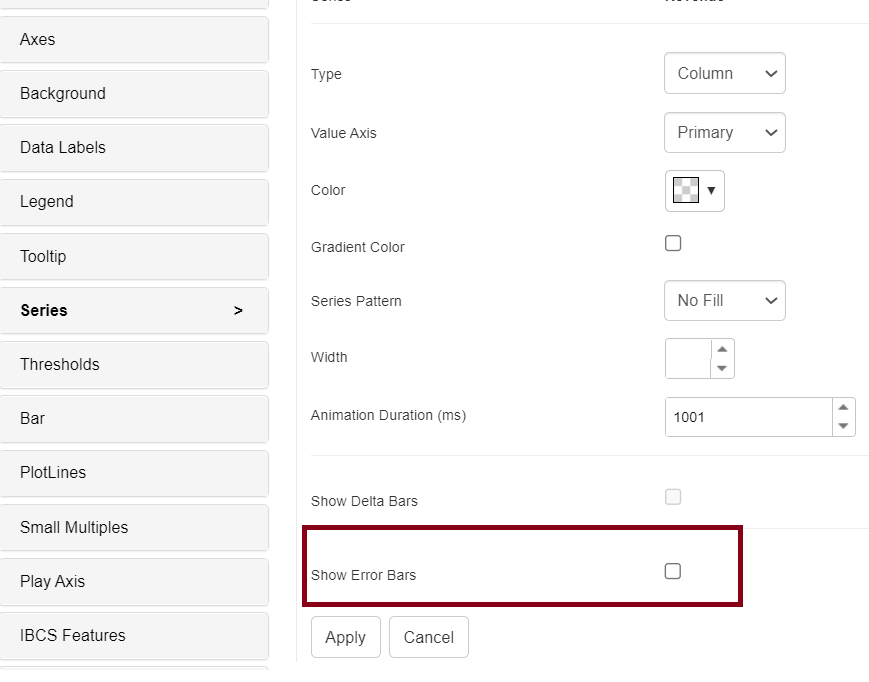Expand the Series settings panel
This screenshot has width=869, height=682.
[135, 310]
